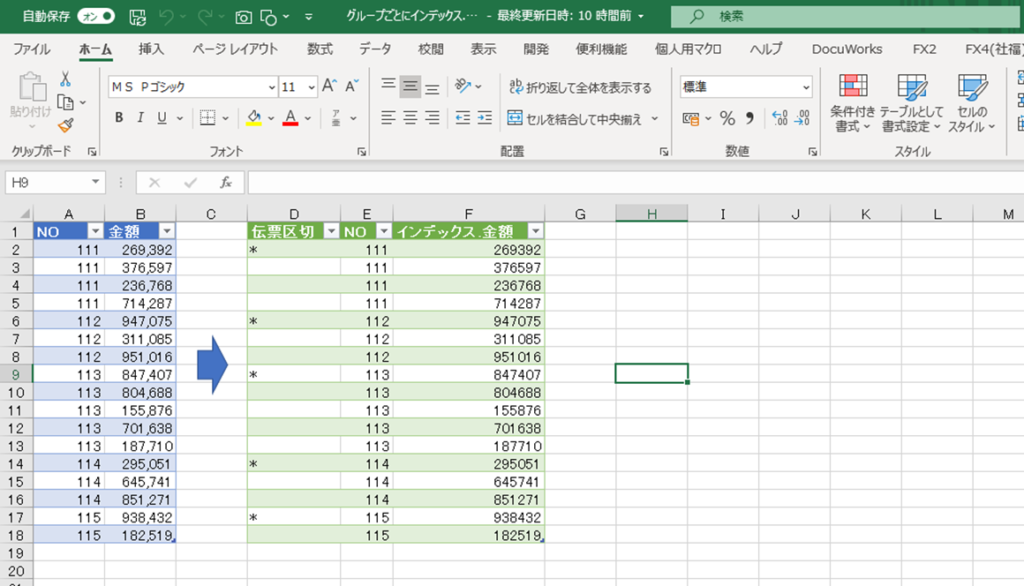The height and width of the screenshot is (586, 1024).
Task: Click Align Left icon
Action: [388, 118]
